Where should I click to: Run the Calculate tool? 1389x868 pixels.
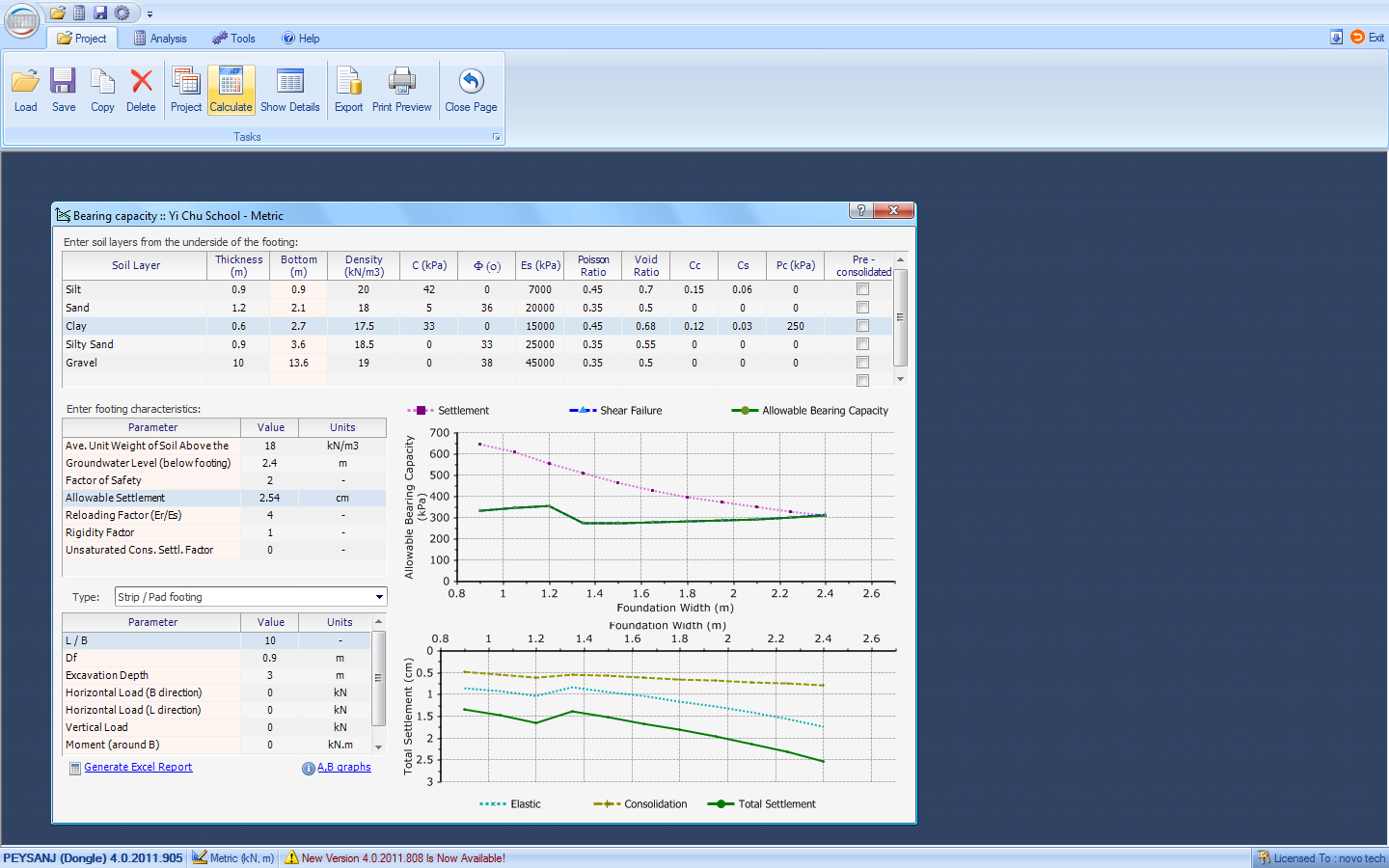pos(231,91)
